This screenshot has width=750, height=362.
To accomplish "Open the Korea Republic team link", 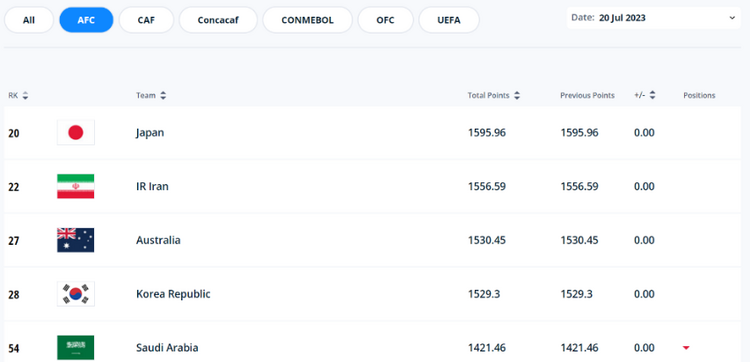I will 173,294.
